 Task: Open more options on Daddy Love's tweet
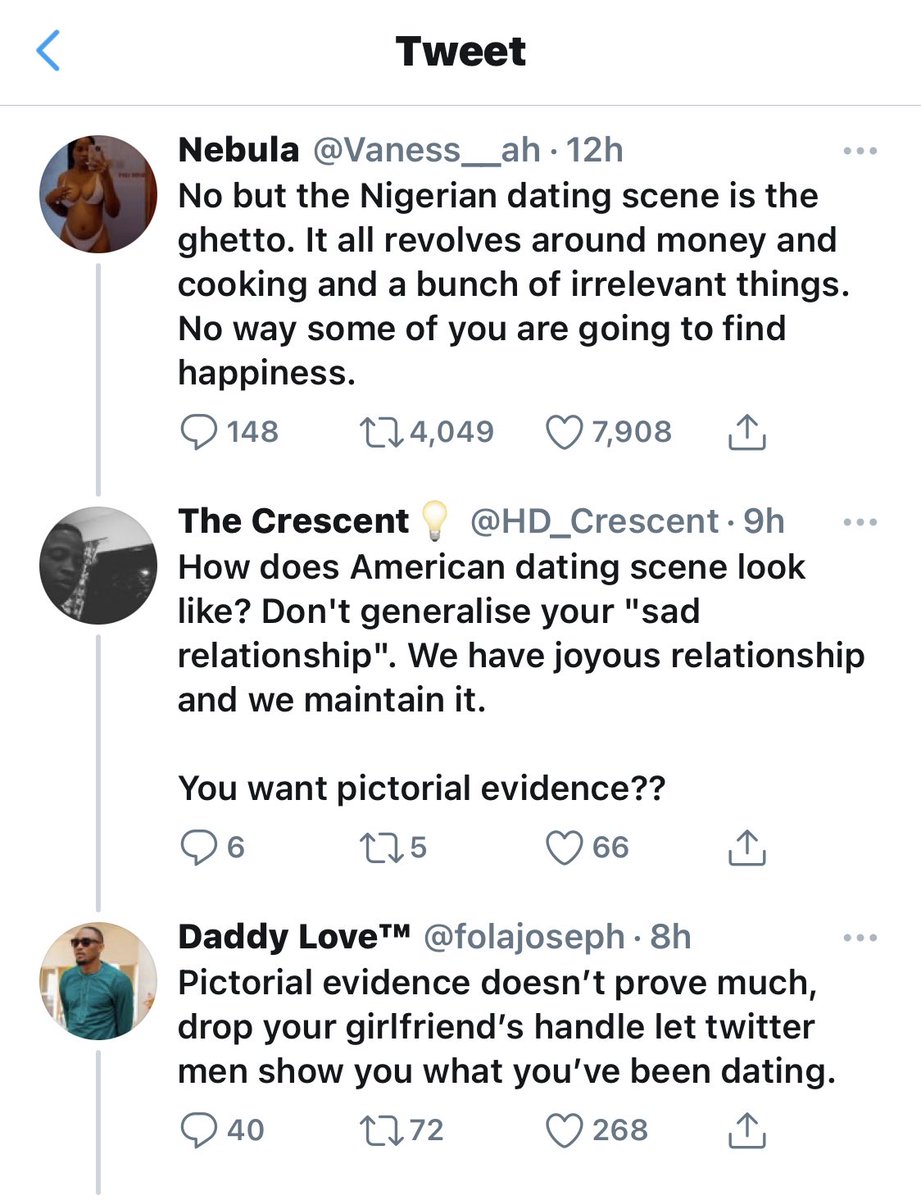[x=859, y=938]
